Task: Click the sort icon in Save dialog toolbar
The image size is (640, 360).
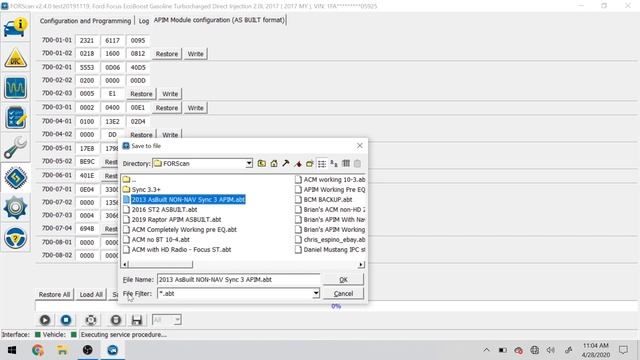Action: coord(334,164)
